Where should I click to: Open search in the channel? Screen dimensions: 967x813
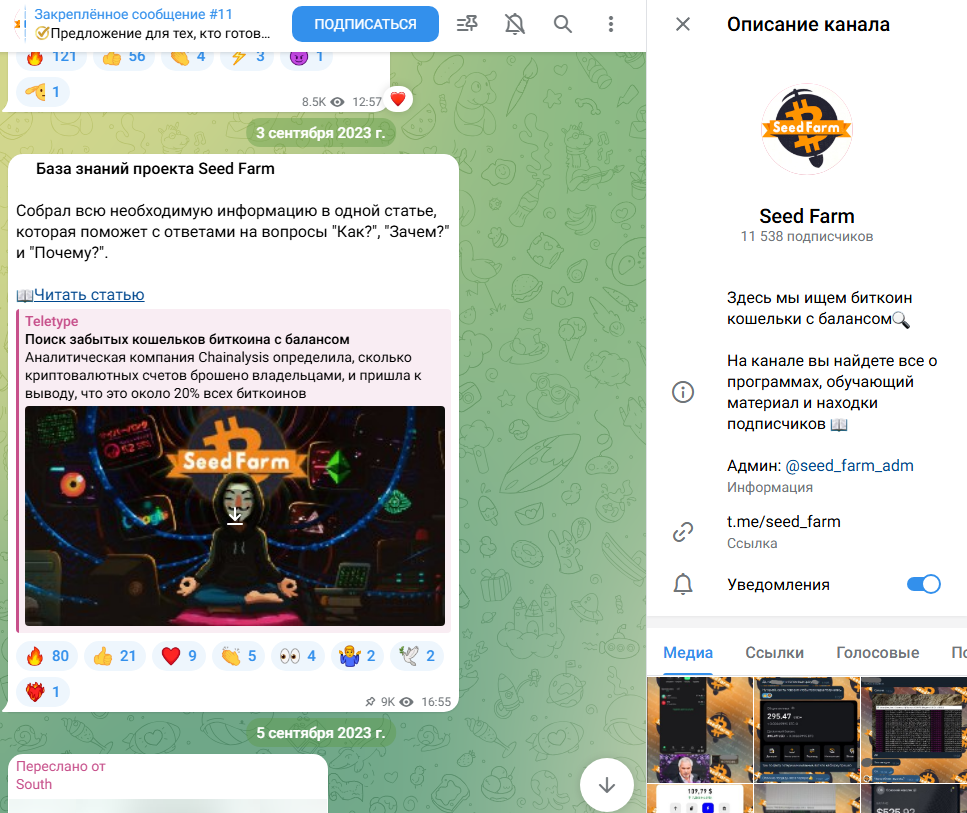[x=562, y=24]
